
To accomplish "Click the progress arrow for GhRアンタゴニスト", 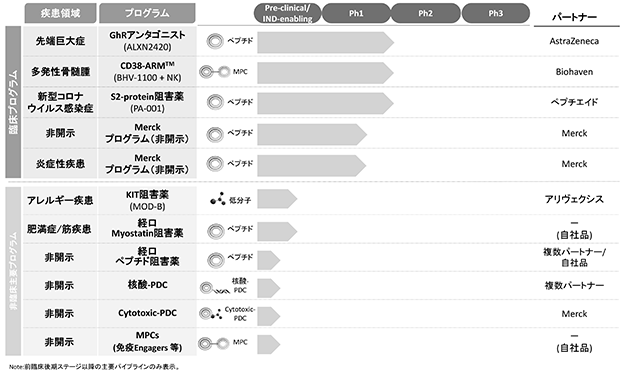I will pyautogui.click(x=326, y=43).
